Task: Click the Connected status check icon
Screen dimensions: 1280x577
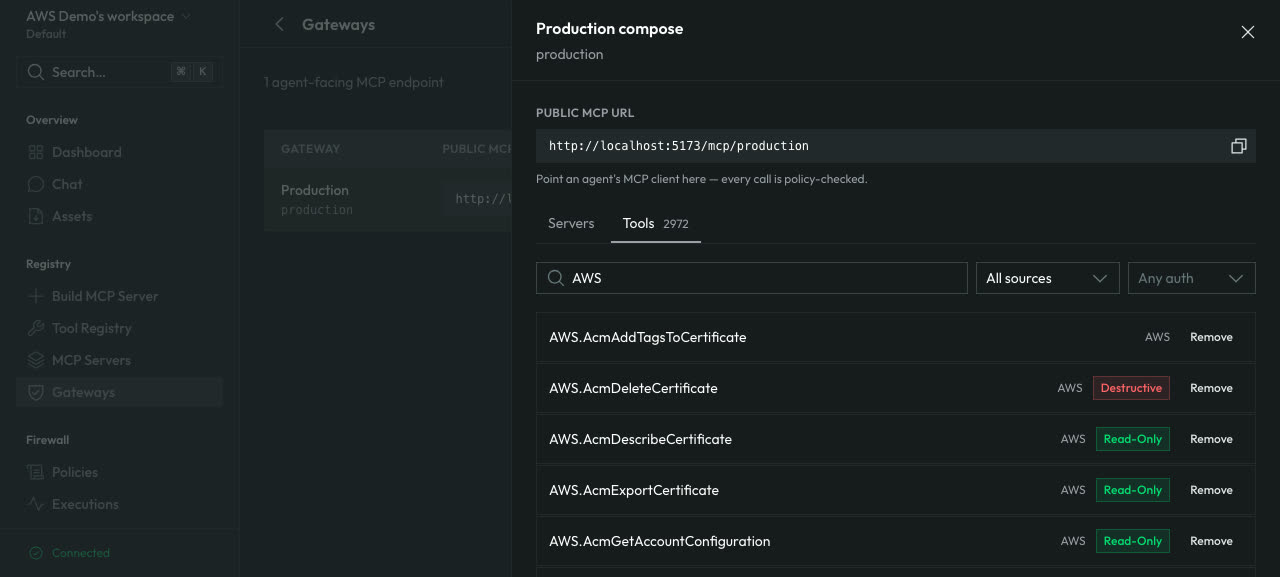Action: 36,553
